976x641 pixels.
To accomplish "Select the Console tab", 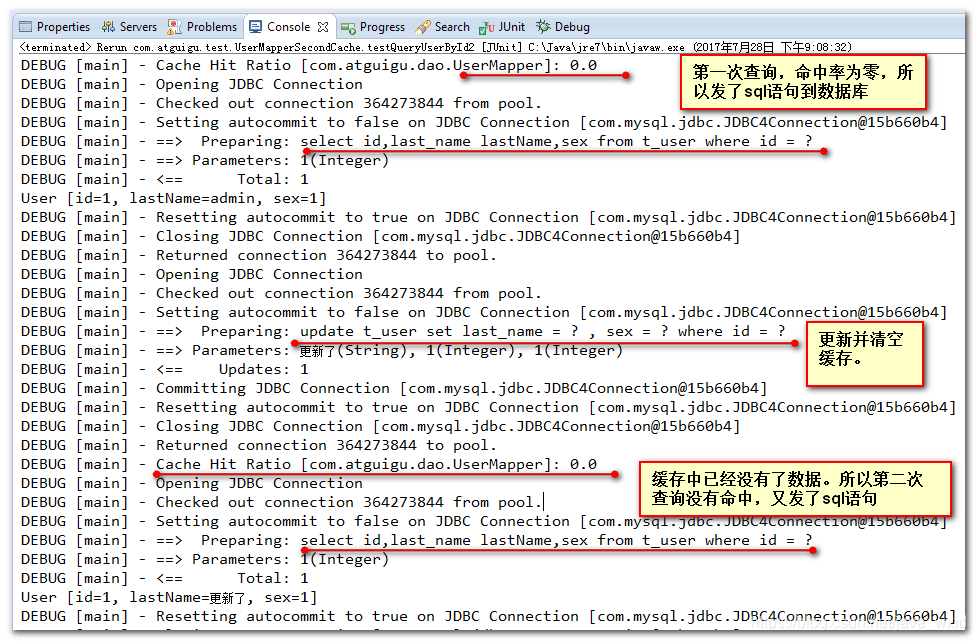I will pyautogui.click(x=288, y=27).
